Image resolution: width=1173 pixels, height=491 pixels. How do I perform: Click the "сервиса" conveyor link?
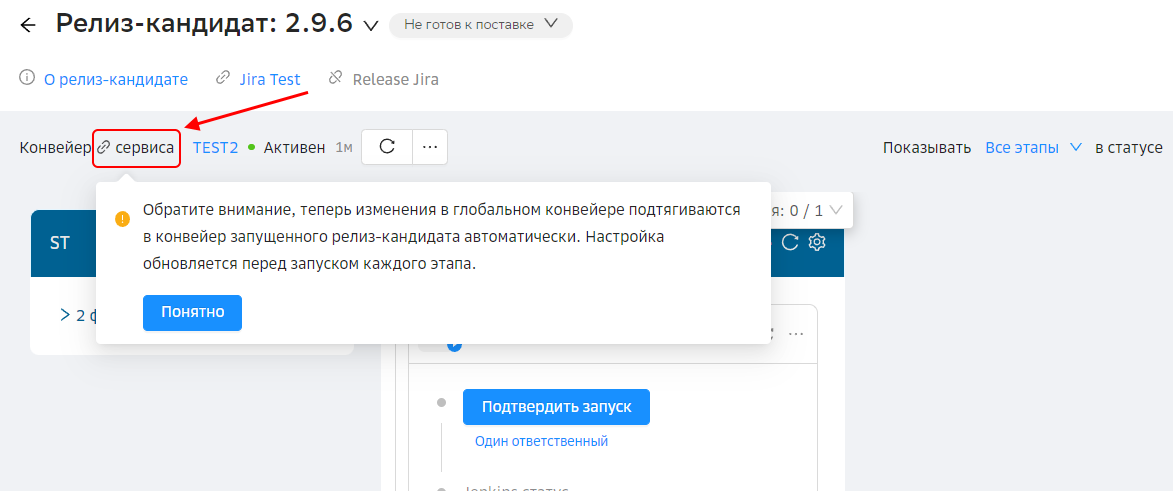tap(144, 148)
